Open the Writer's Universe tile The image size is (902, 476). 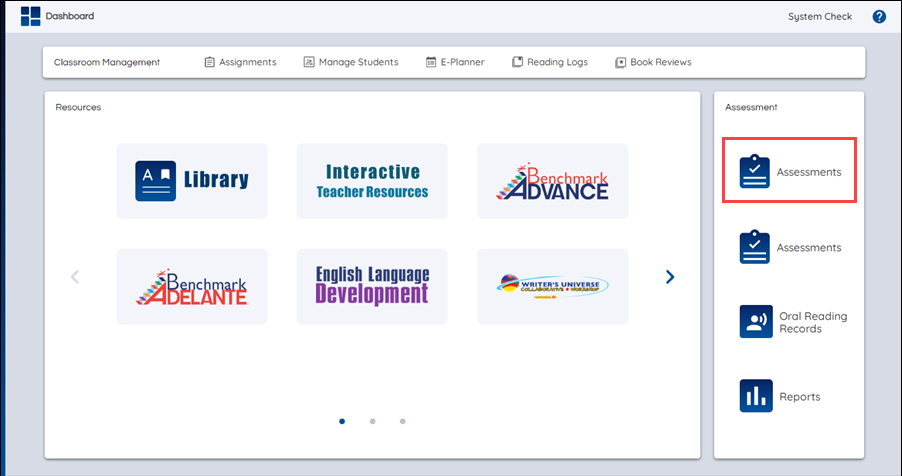[553, 287]
